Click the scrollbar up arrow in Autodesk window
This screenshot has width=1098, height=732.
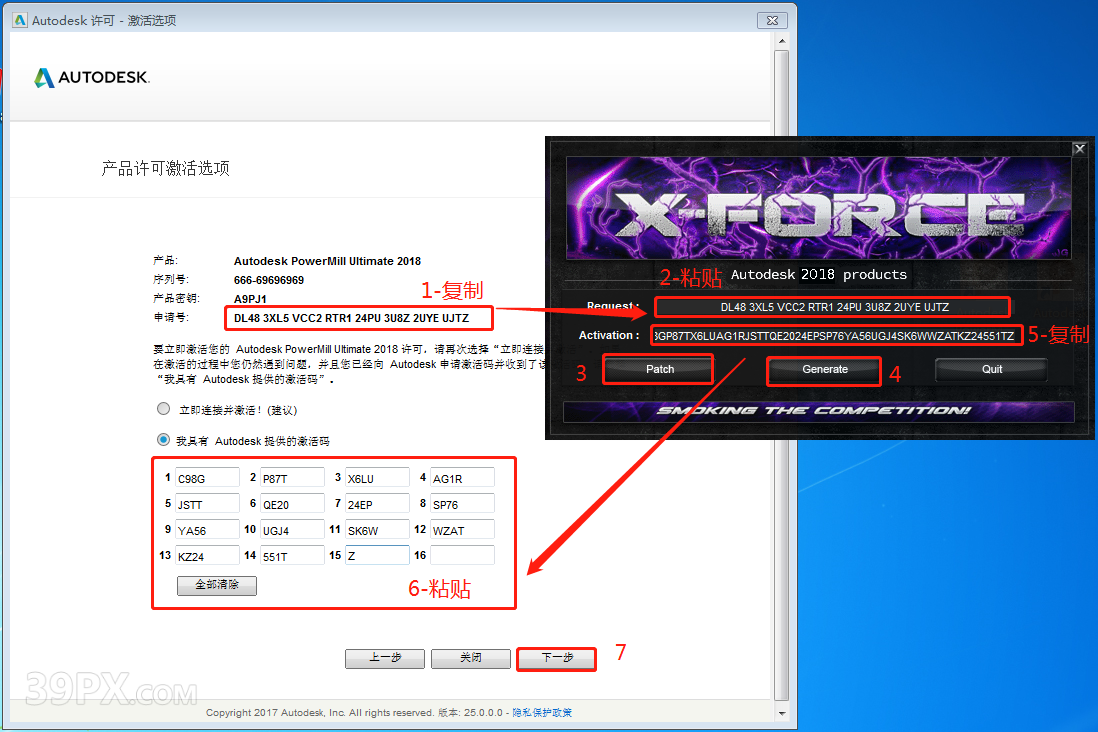[x=781, y=41]
